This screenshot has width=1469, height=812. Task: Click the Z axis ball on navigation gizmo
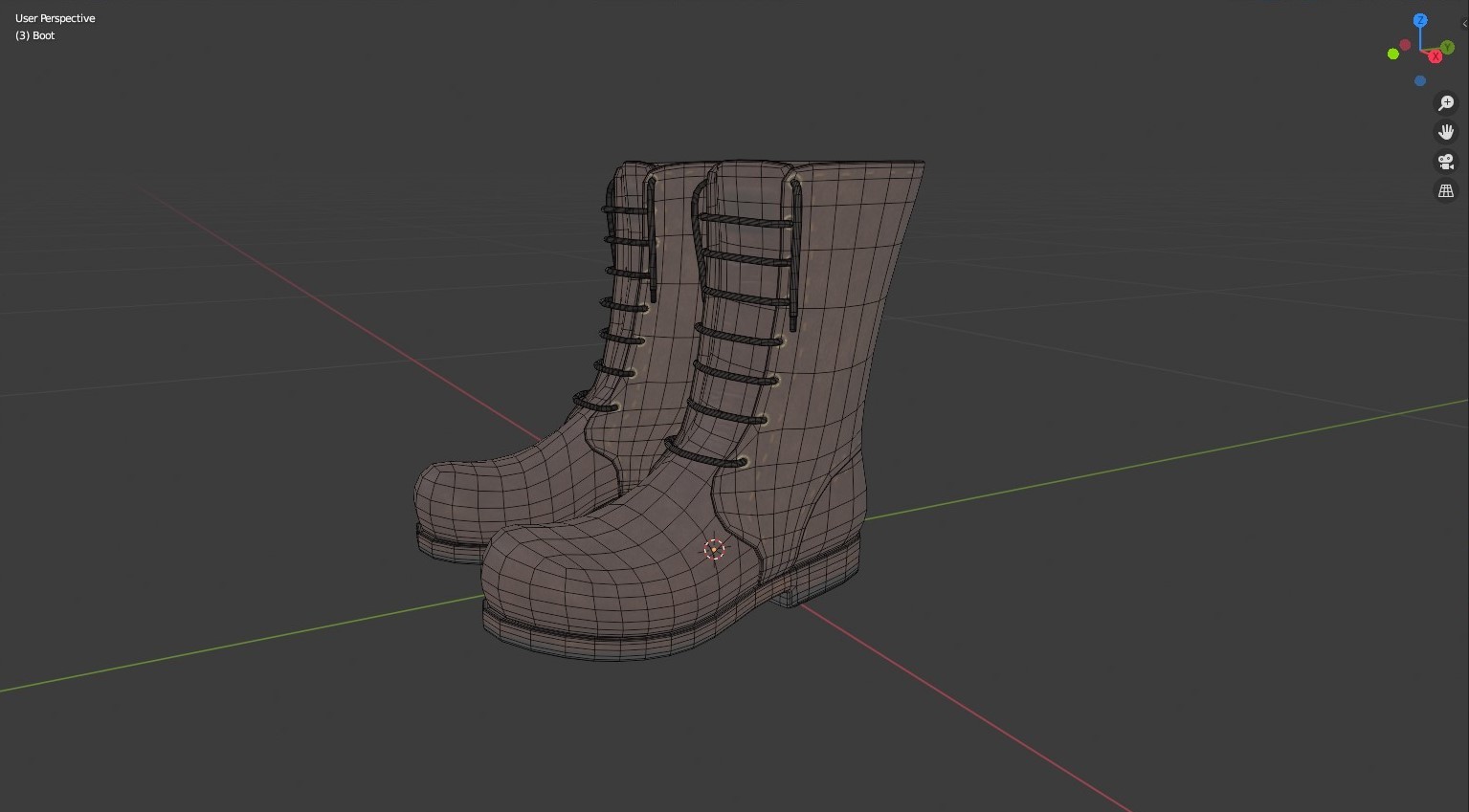1420,20
